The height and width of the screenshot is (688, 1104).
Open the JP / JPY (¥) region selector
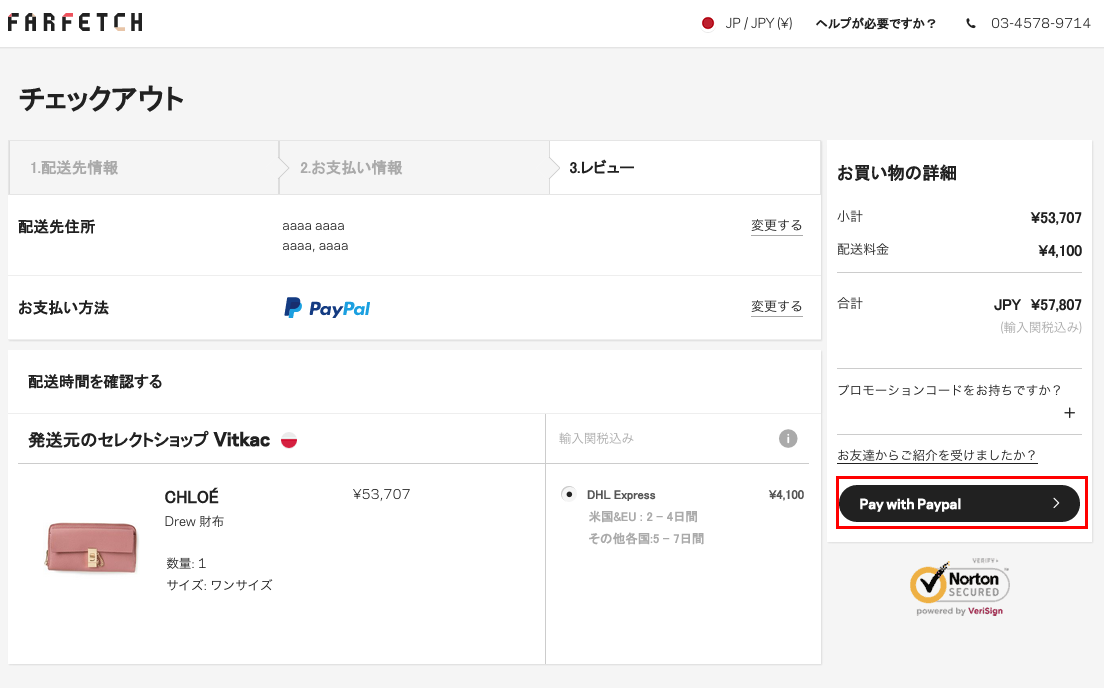tap(758, 23)
